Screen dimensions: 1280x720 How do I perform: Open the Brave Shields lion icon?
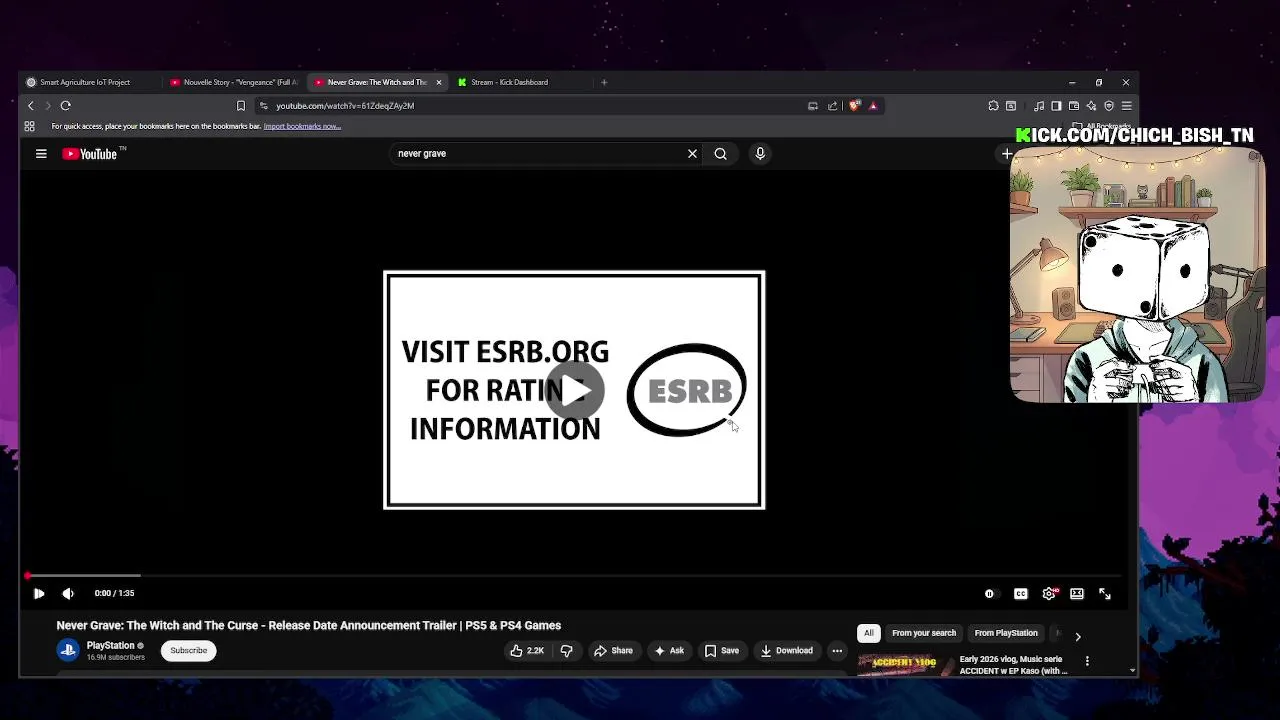[855, 106]
